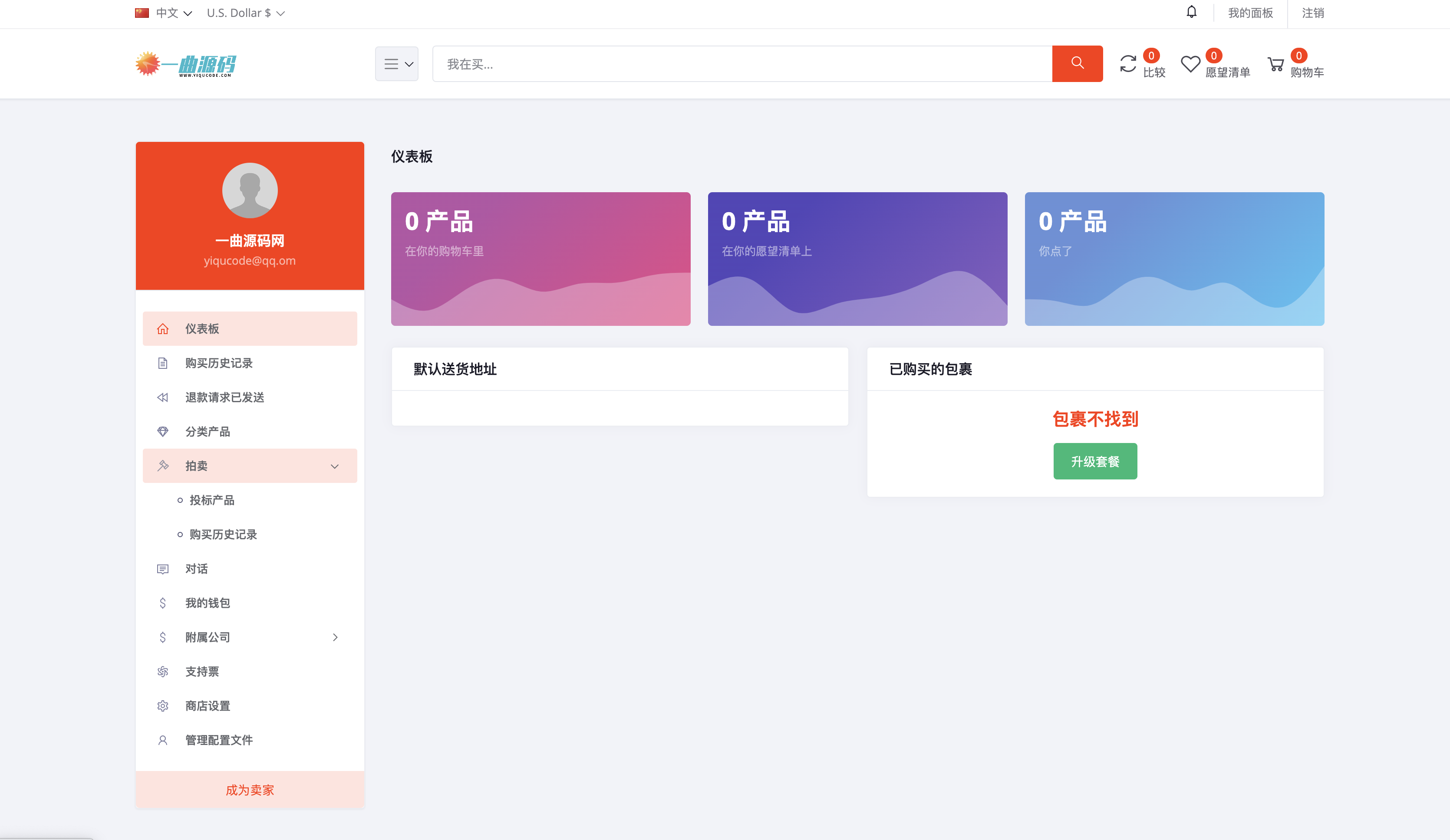
Task: Click the 我的面板 link
Action: click(1250, 13)
